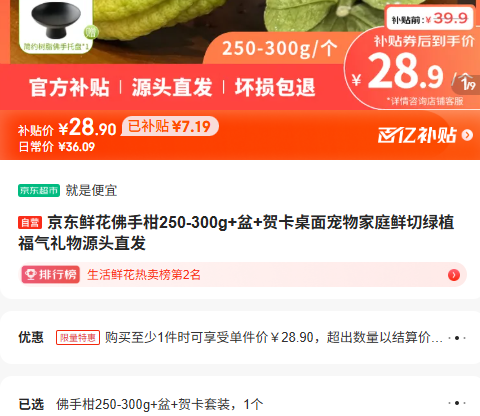Open the 亿补贴 subsidy arrow icon
The image size is (480, 416).
[467, 135]
